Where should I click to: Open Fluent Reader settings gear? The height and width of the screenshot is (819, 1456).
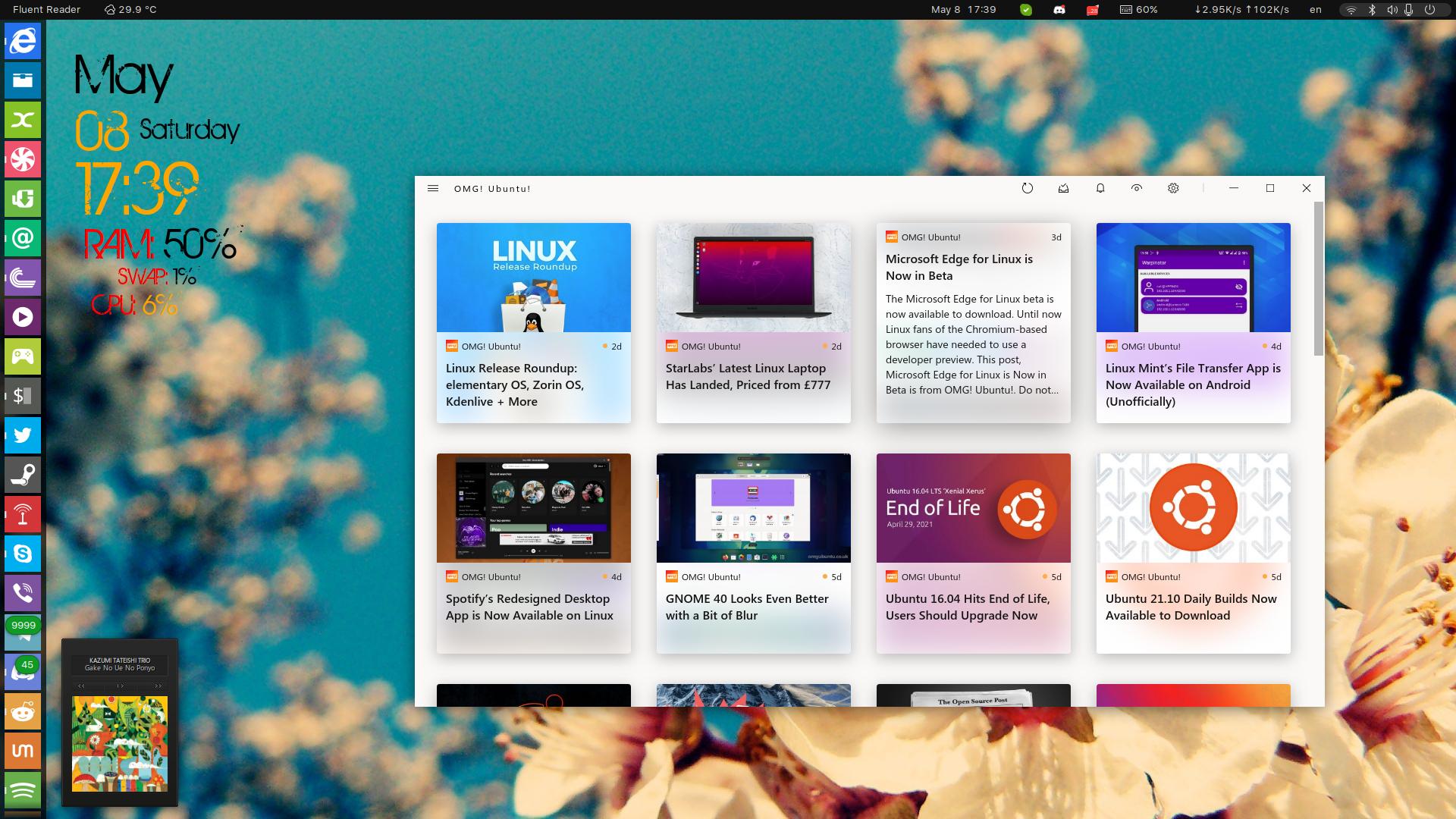tap(1173, 188)
